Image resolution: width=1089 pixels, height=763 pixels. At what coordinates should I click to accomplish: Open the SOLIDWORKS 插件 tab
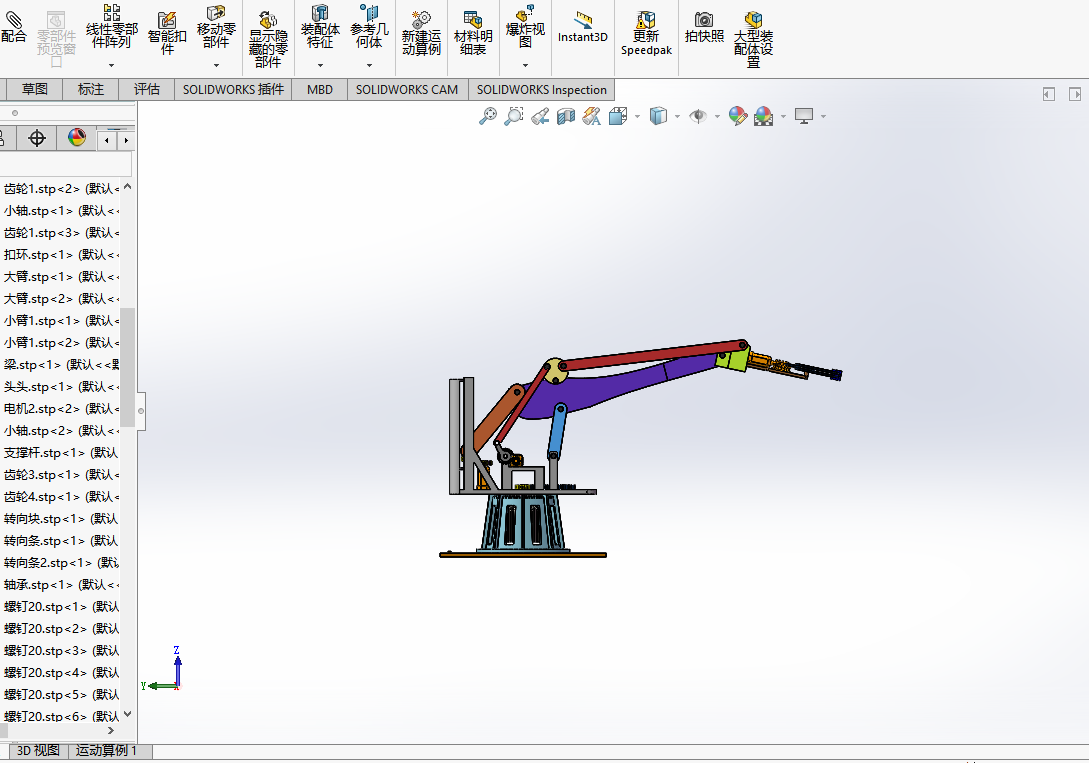click(233, 90)
